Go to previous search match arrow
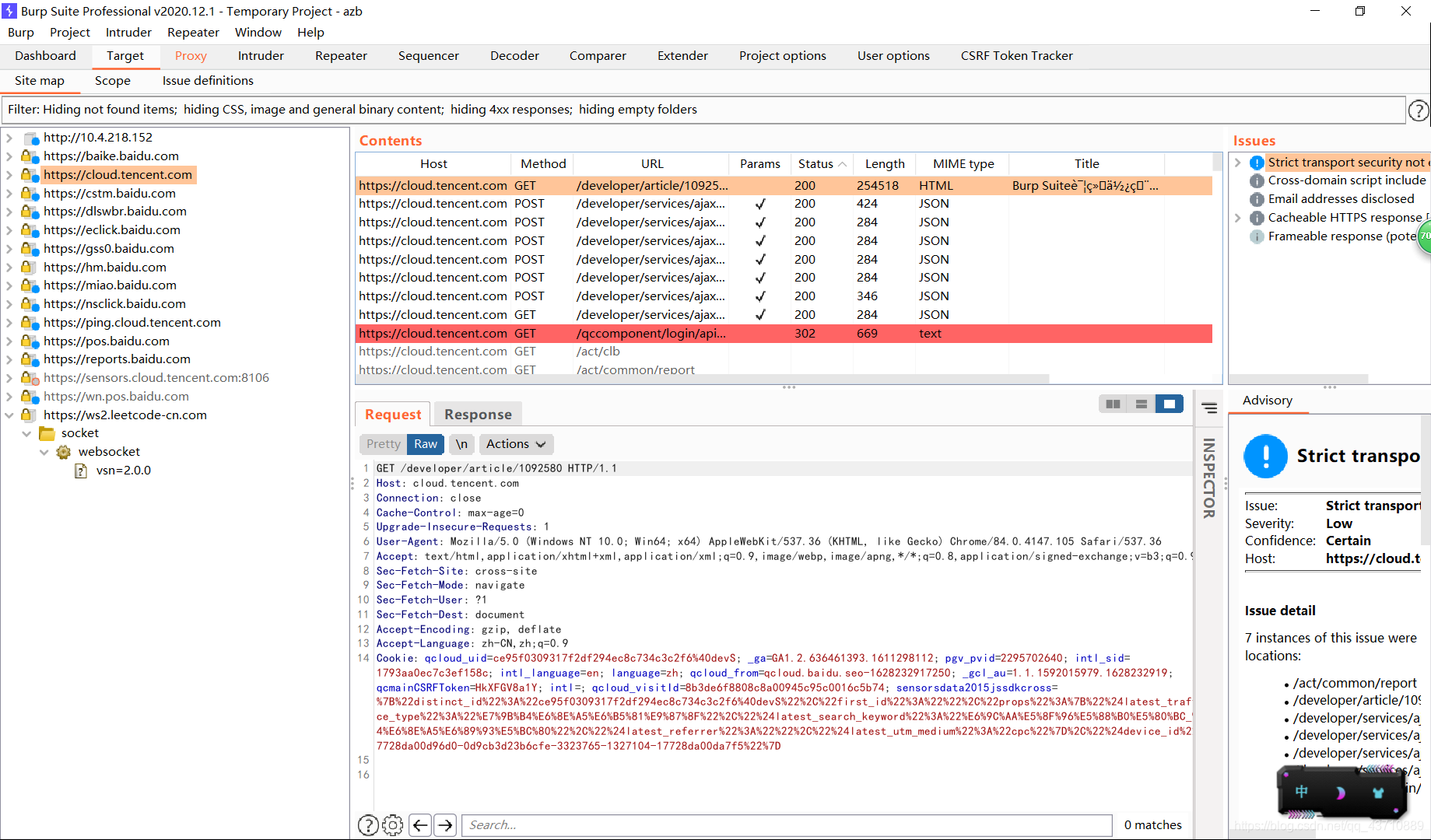 point(420,825)
